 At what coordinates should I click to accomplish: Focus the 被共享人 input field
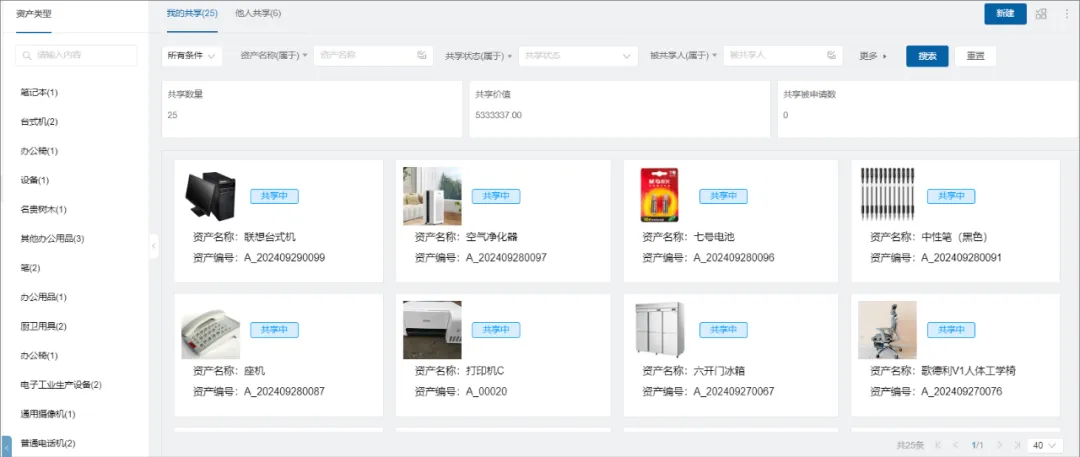783,56
